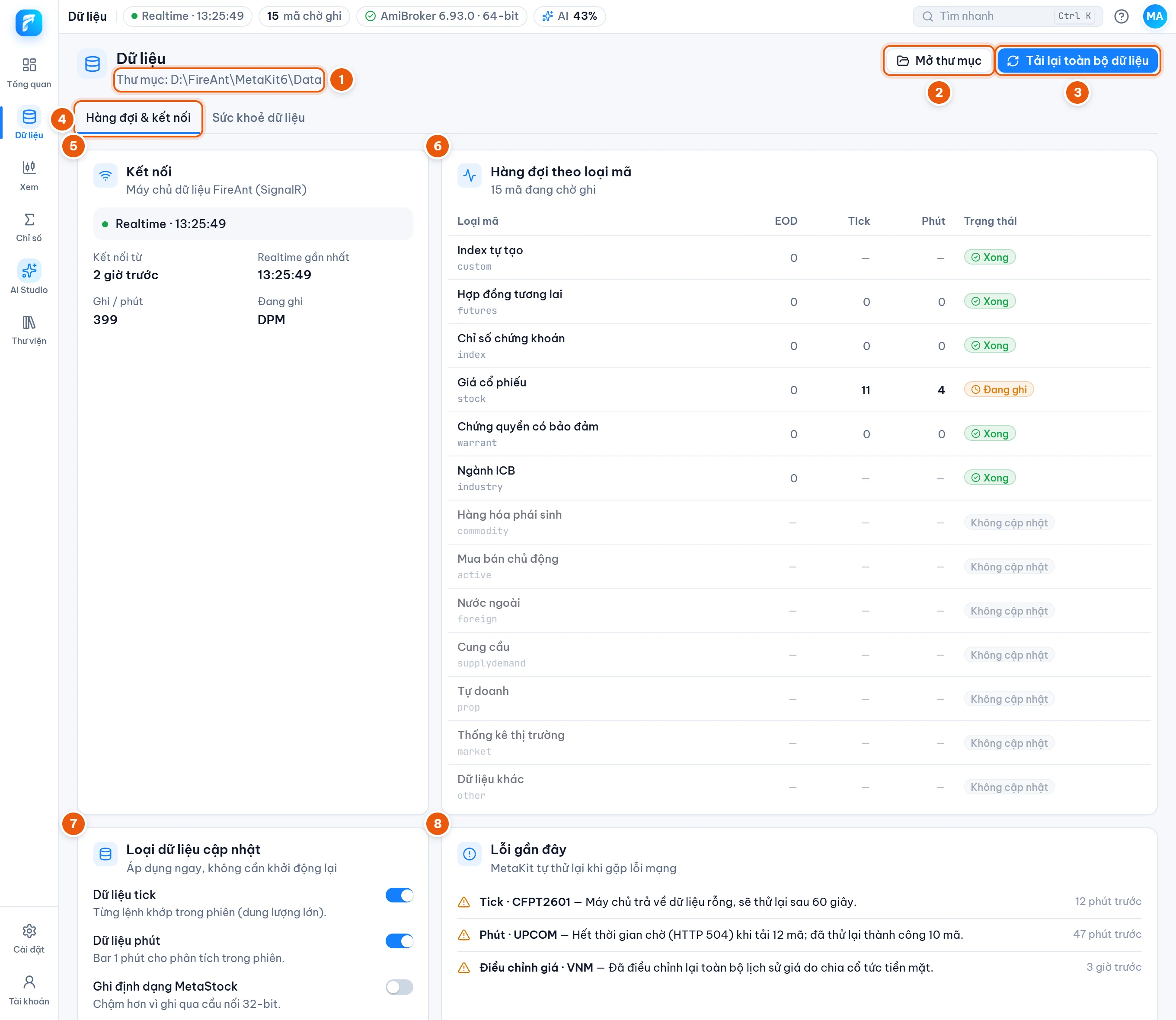Click the AI 43% status chip
1176x1020 pixels.
(569, 16)
